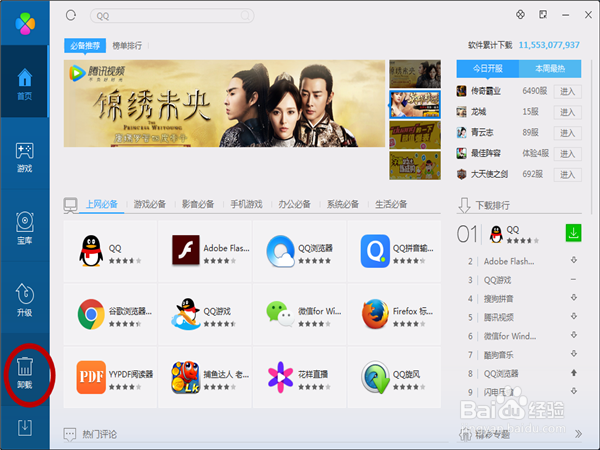Open 传奇霸业 game in server list
Viewport: 600px width, 450px height.
coord(486,91)
